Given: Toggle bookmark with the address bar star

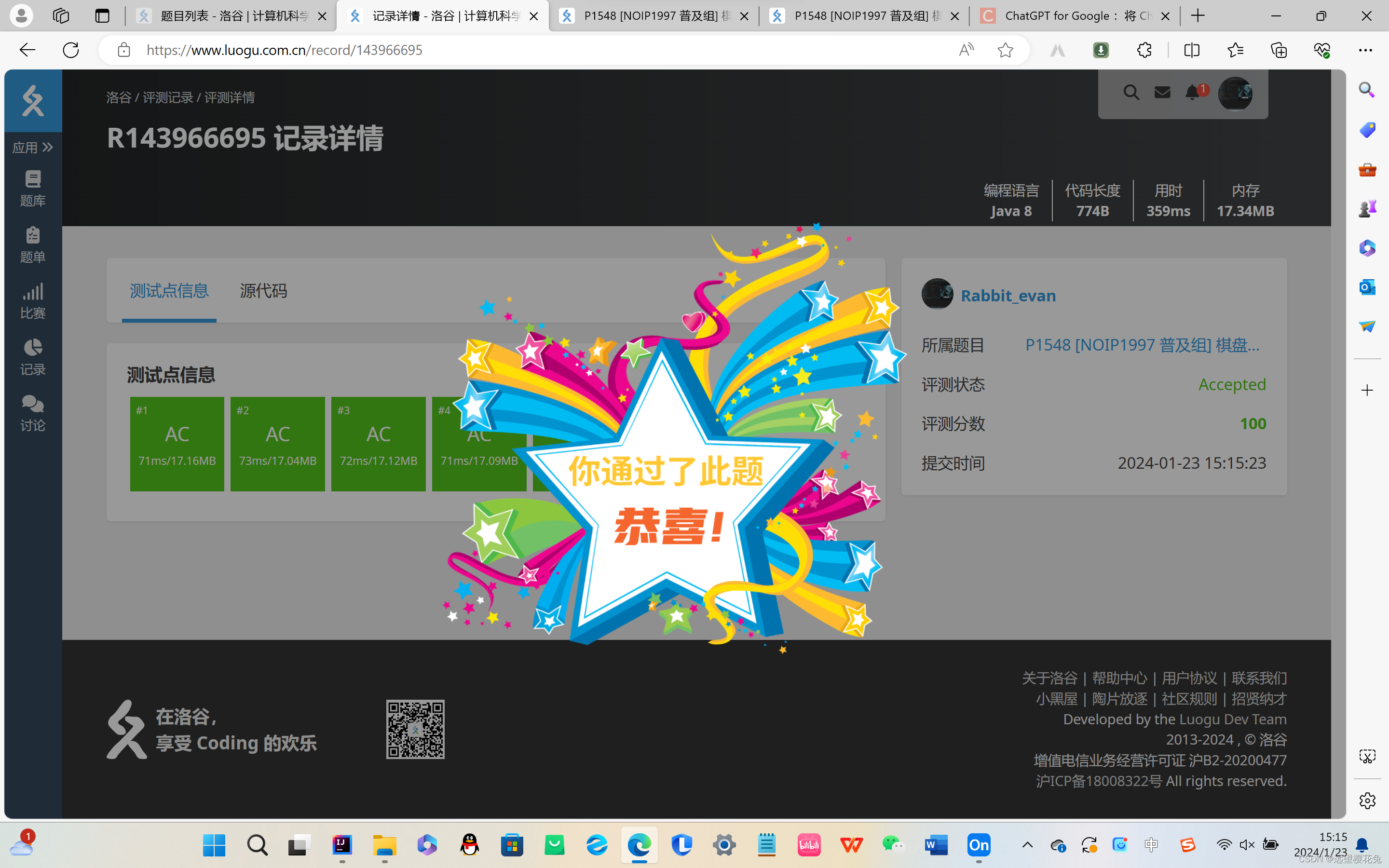Looking at the screenshot, I should click(x=1005, y=50).
